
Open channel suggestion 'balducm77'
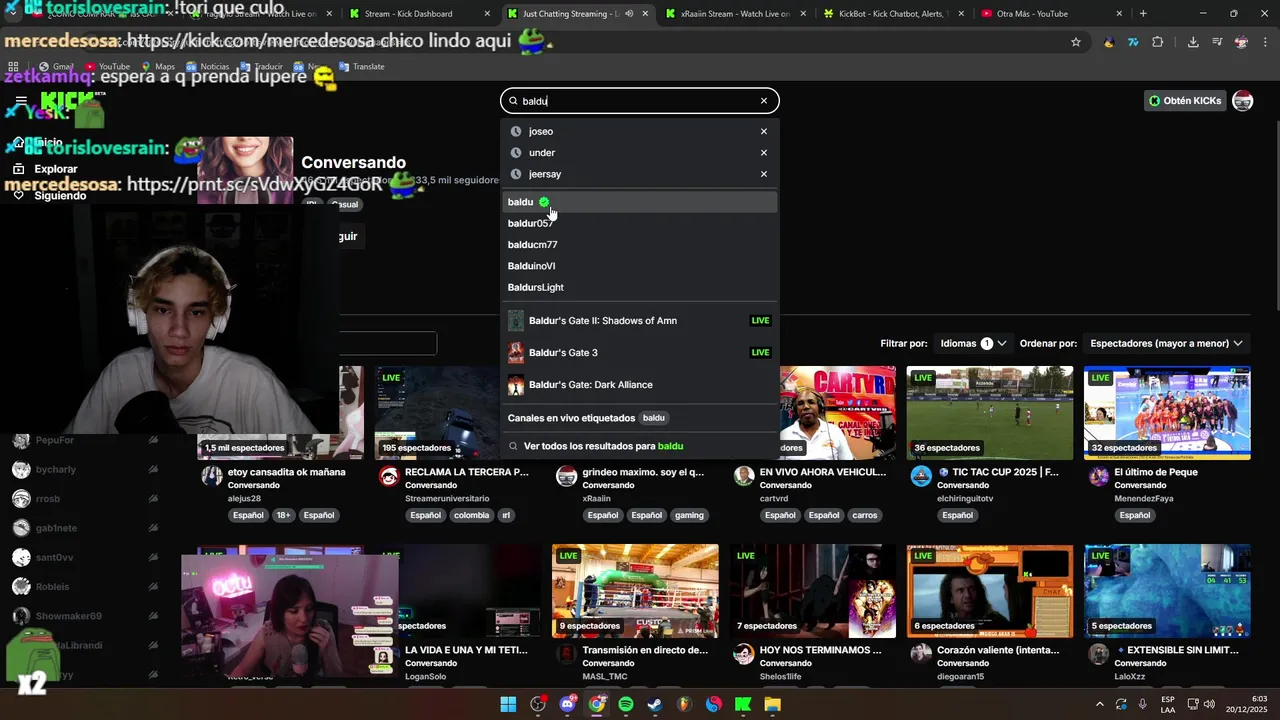click(x=640, y=245)
